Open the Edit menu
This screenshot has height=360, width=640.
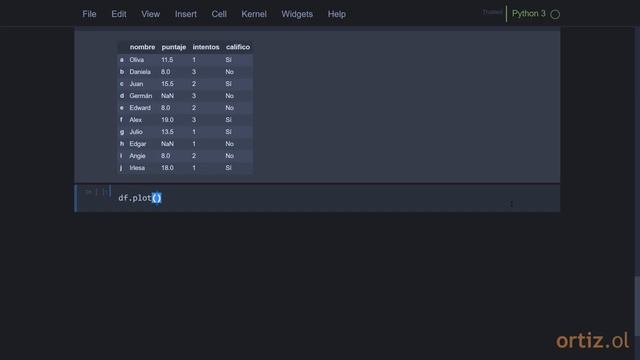[x=119, y=14]
